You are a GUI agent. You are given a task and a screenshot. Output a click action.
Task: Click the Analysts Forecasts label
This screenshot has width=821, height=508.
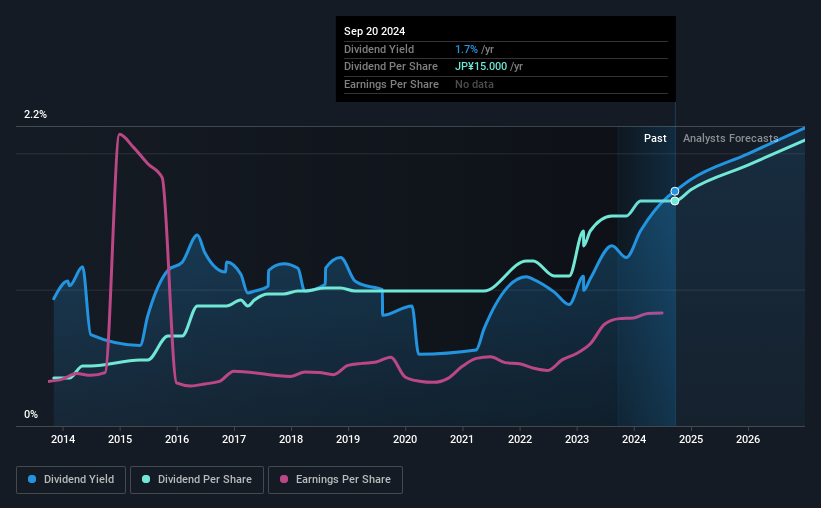730,138
